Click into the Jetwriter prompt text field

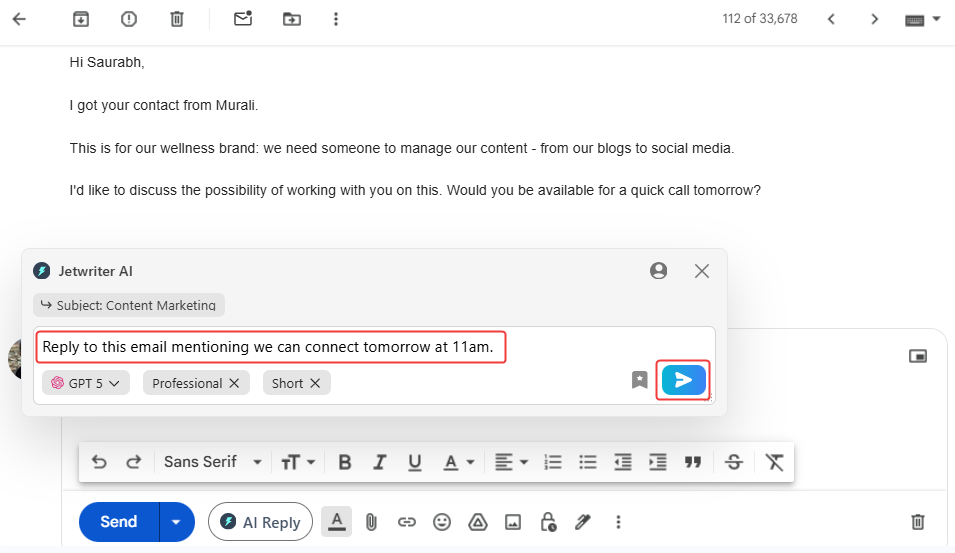pos(270,347)
